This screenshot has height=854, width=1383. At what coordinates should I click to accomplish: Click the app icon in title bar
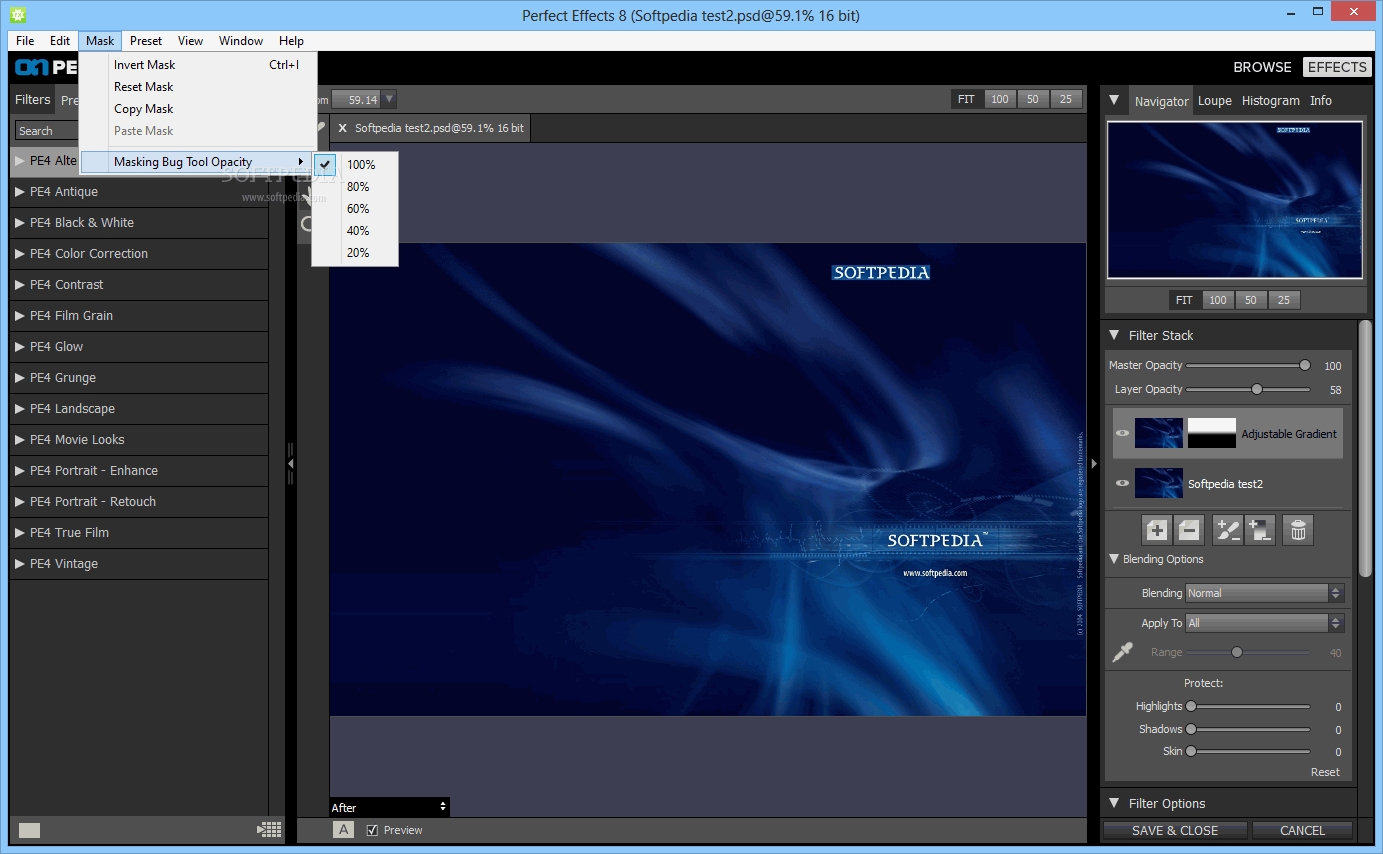pos(17,15)
